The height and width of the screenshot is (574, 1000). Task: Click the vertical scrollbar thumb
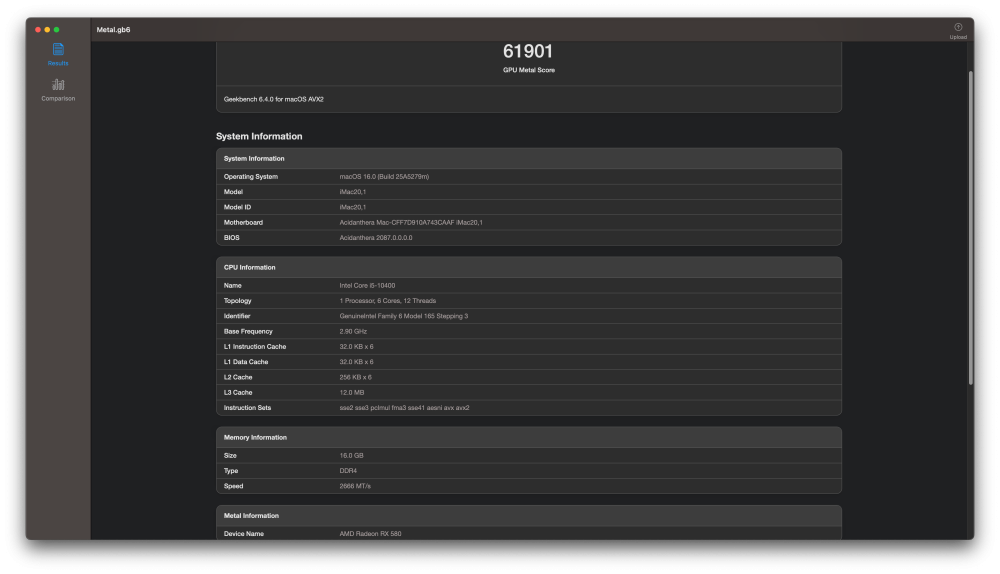point(971,228)
